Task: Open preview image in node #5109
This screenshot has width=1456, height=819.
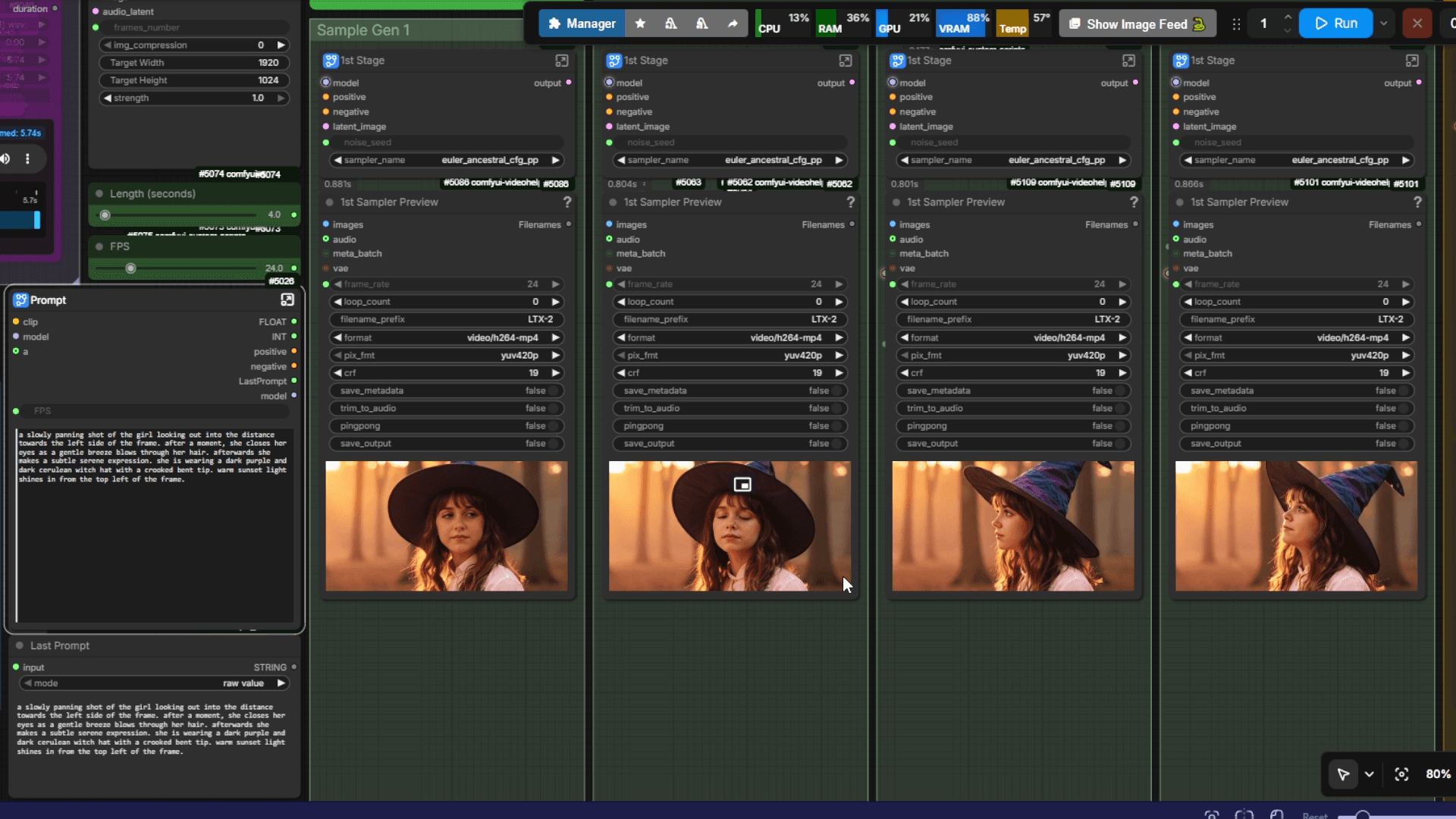Action: (x=1013, y=526)
